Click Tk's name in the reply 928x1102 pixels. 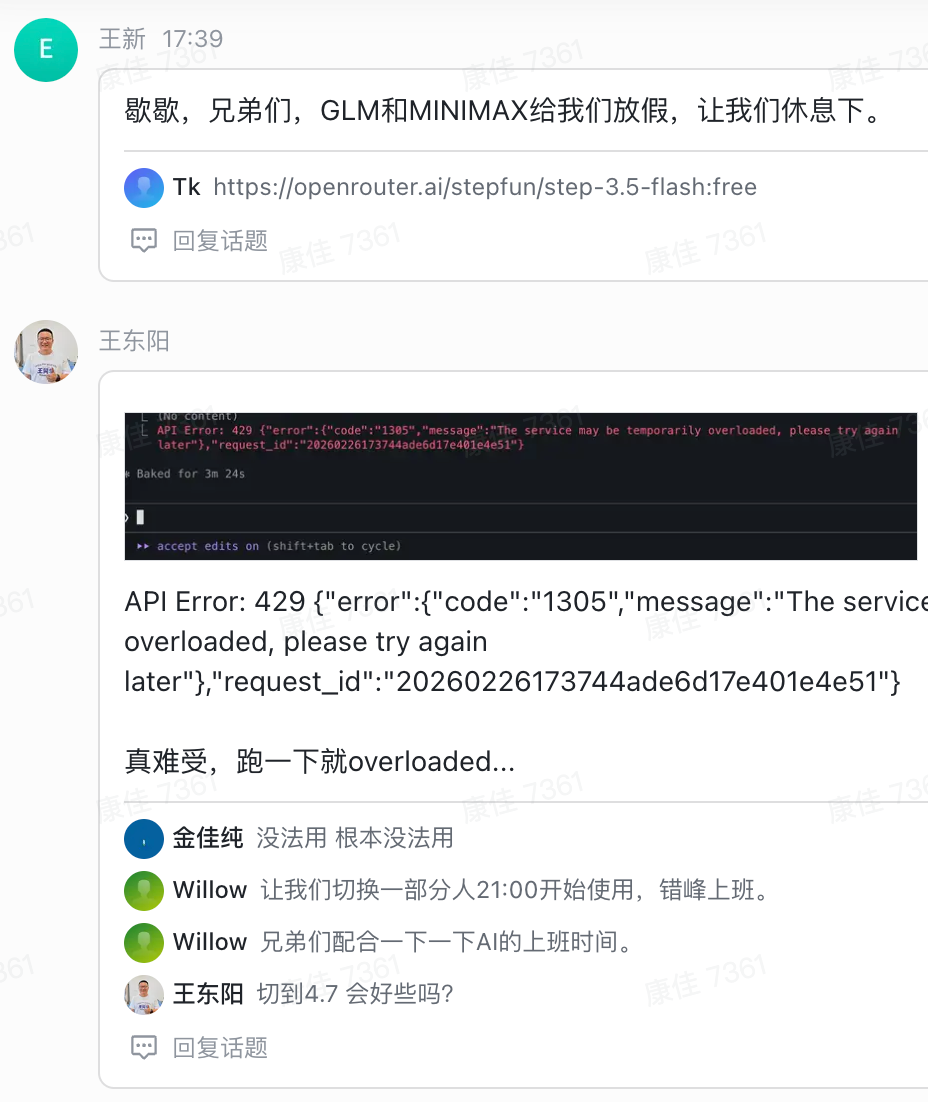tap(187, 188)
